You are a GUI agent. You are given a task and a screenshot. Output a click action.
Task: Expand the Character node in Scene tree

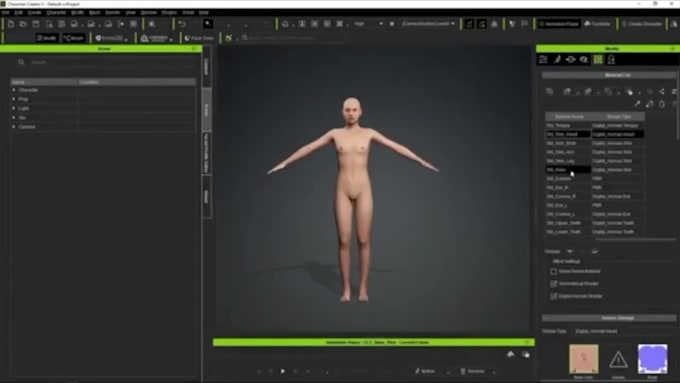[x=14, y=90]
